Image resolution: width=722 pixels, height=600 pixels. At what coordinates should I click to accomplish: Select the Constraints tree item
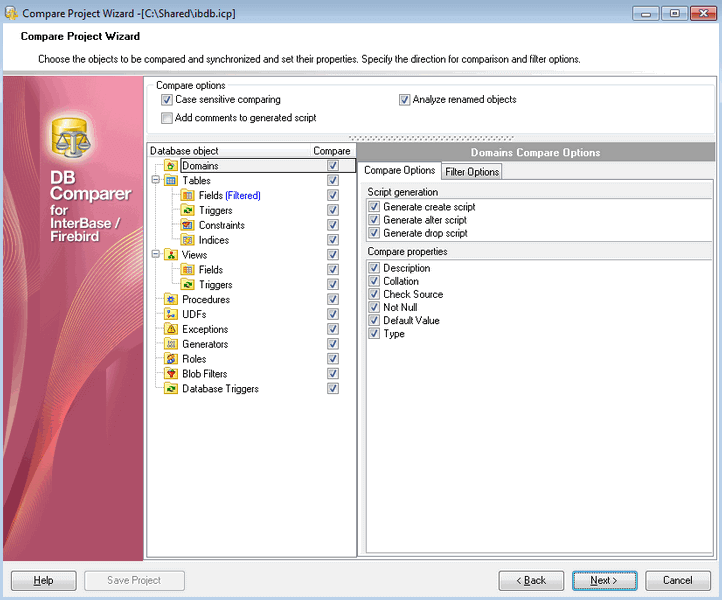(221, 225)
